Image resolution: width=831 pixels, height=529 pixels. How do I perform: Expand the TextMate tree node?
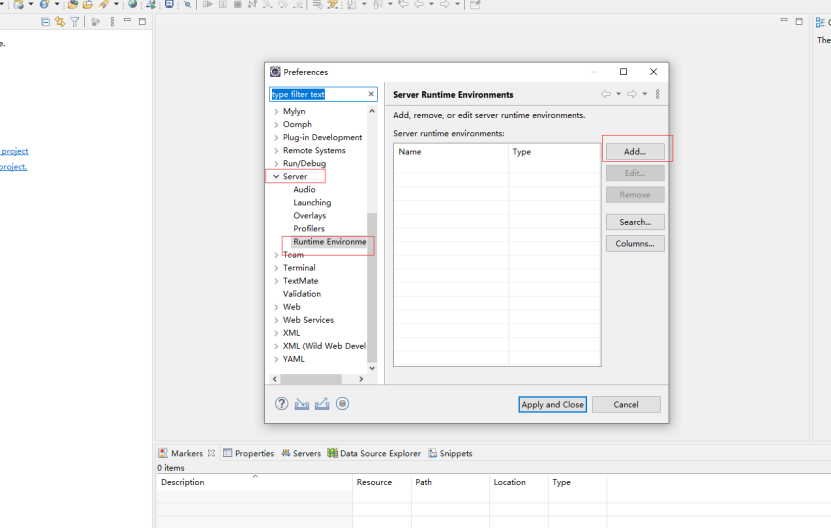pyautogui.click(x=276, y=281)
